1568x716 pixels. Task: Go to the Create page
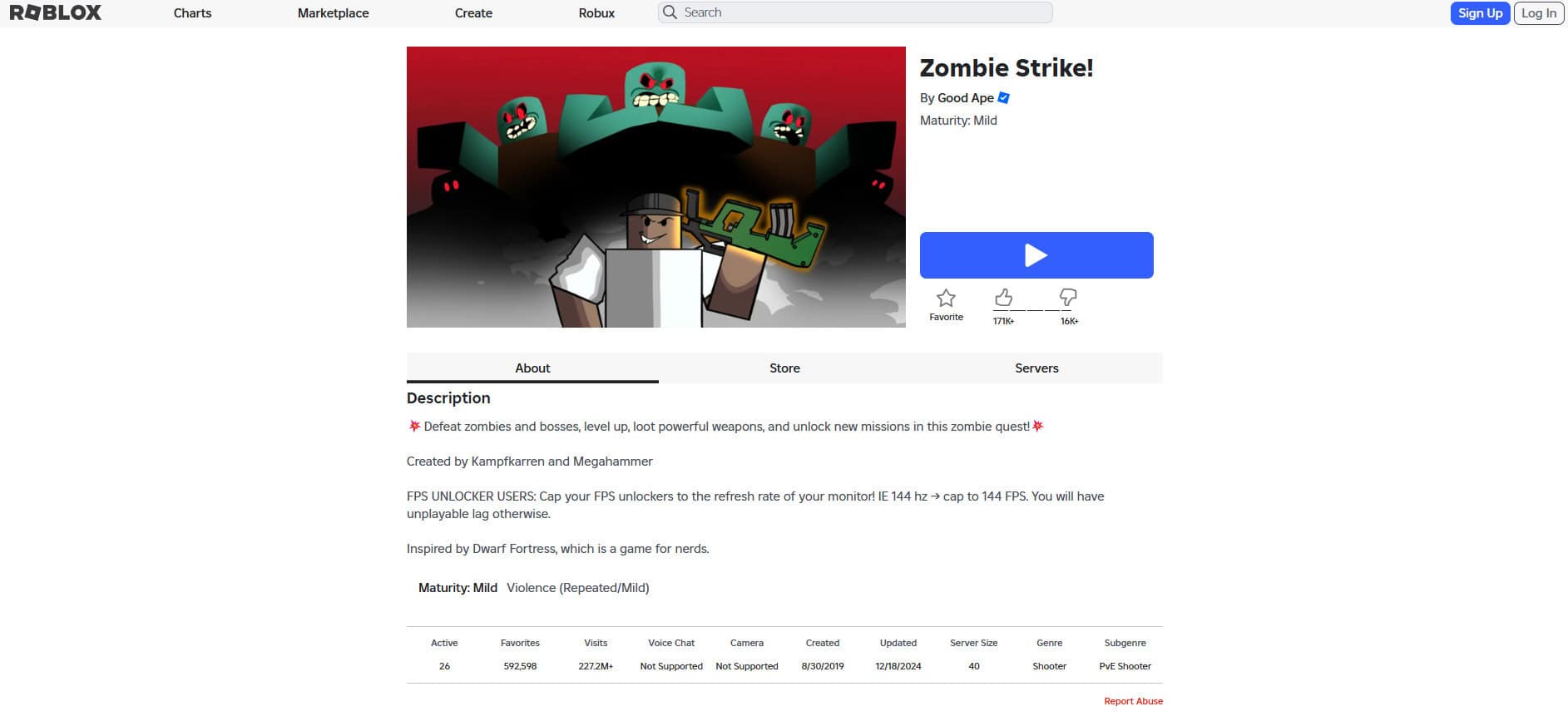click(x=473, y=13)
